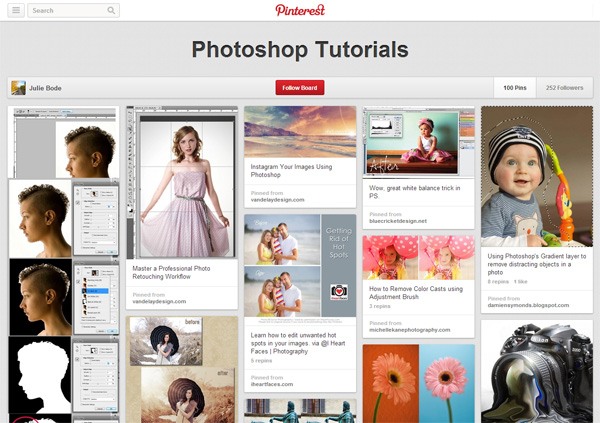Open the 100 Pins tab
Viewport: 600px width, 423px height.
(515, 88)
